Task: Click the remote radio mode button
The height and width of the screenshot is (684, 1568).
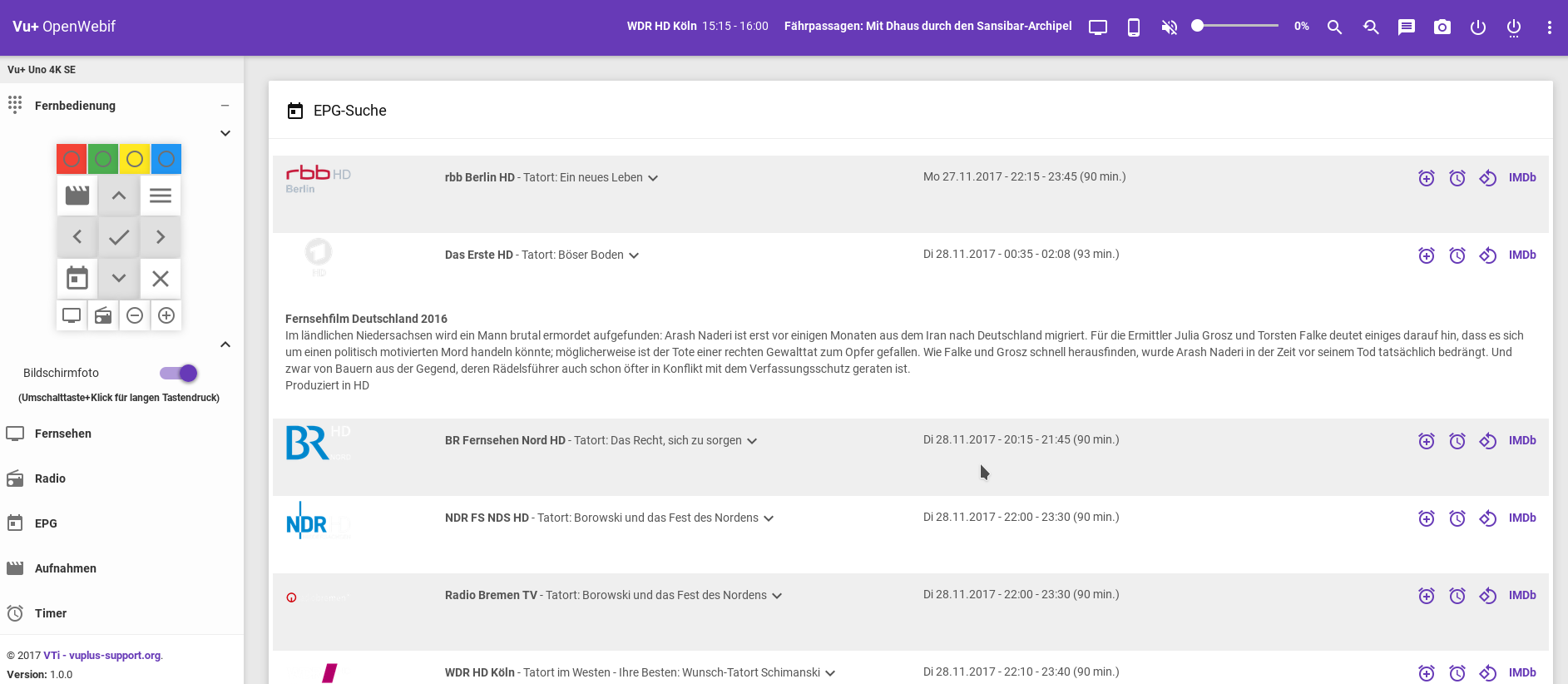Action: click(x=103, y=315)
